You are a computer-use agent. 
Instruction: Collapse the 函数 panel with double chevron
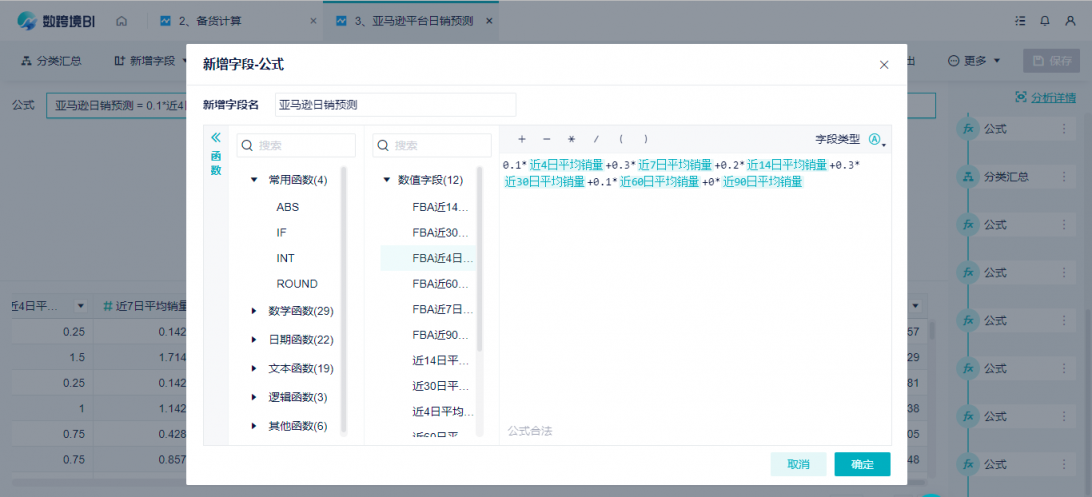click(x=216, y=137)
